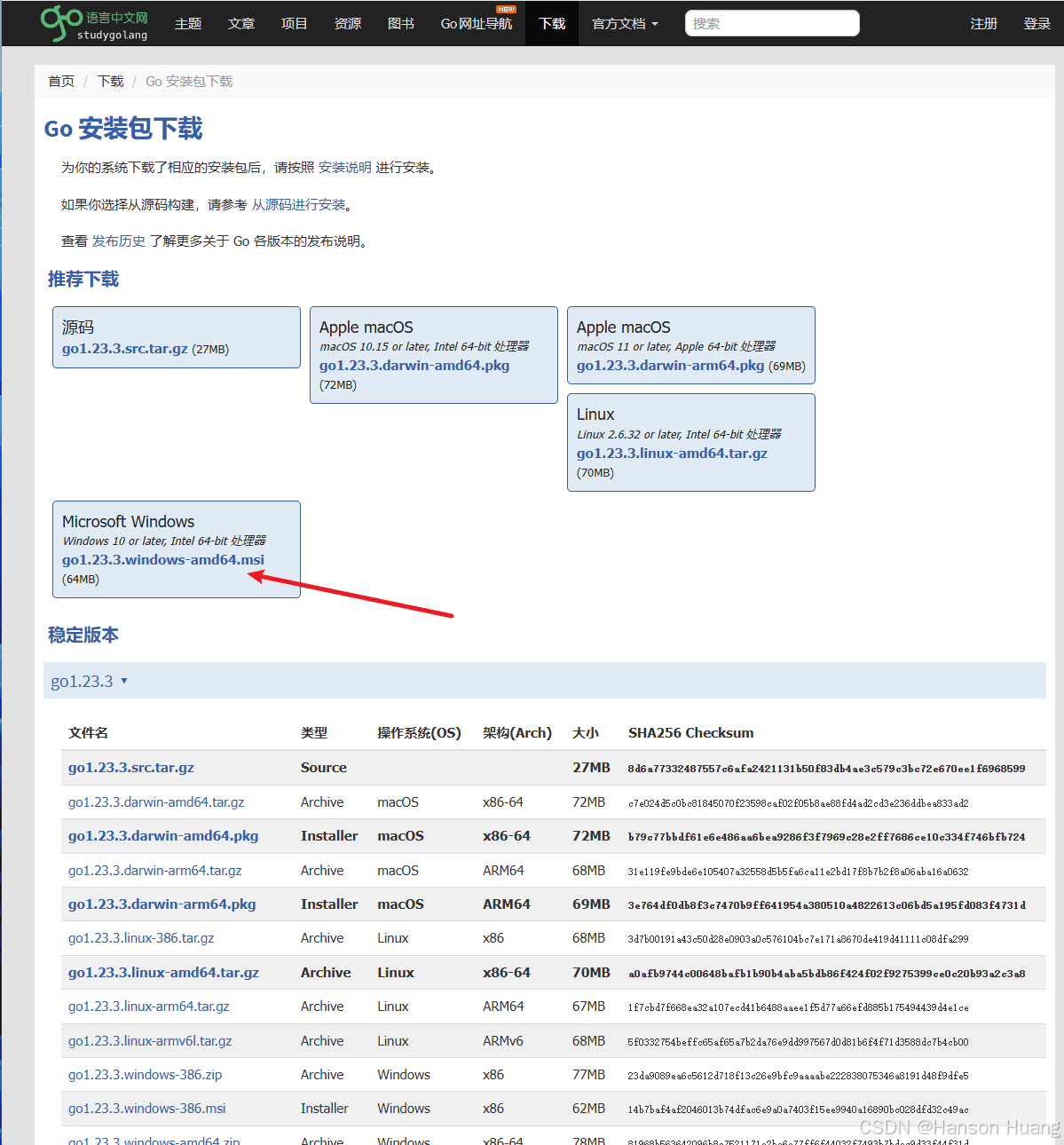Download go1.23.3.linux-amd64.tar.gz from the Linux card
The image size is (1064, 1145).
click(673, 454)
